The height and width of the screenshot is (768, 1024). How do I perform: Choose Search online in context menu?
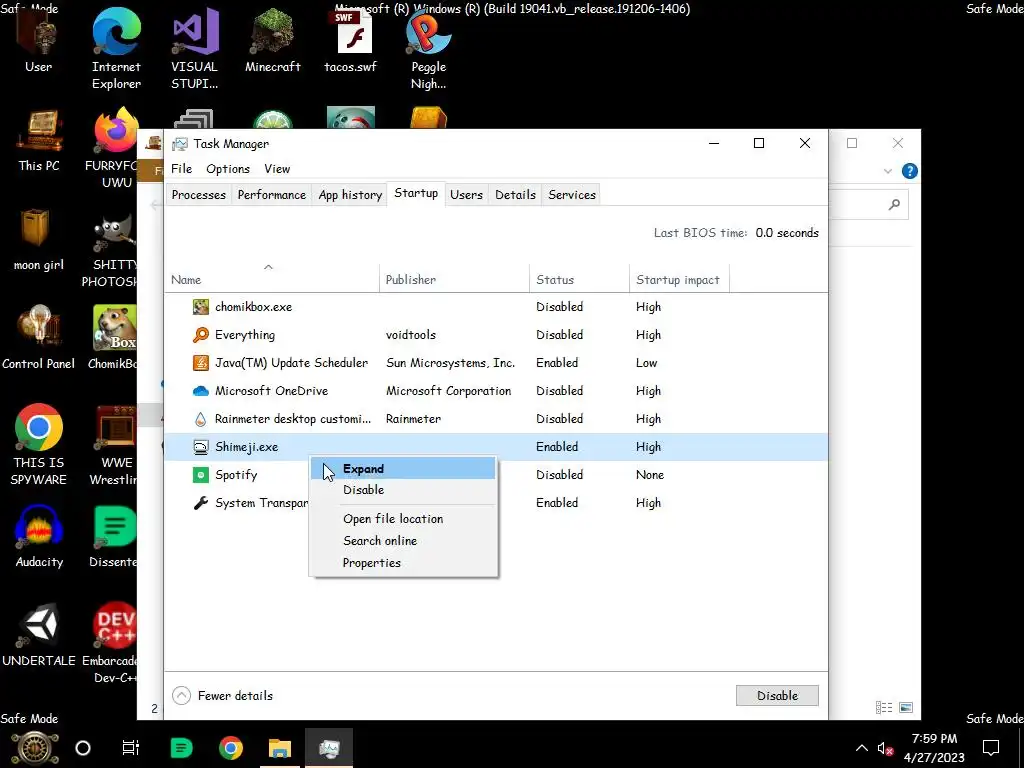pos(403,541)
